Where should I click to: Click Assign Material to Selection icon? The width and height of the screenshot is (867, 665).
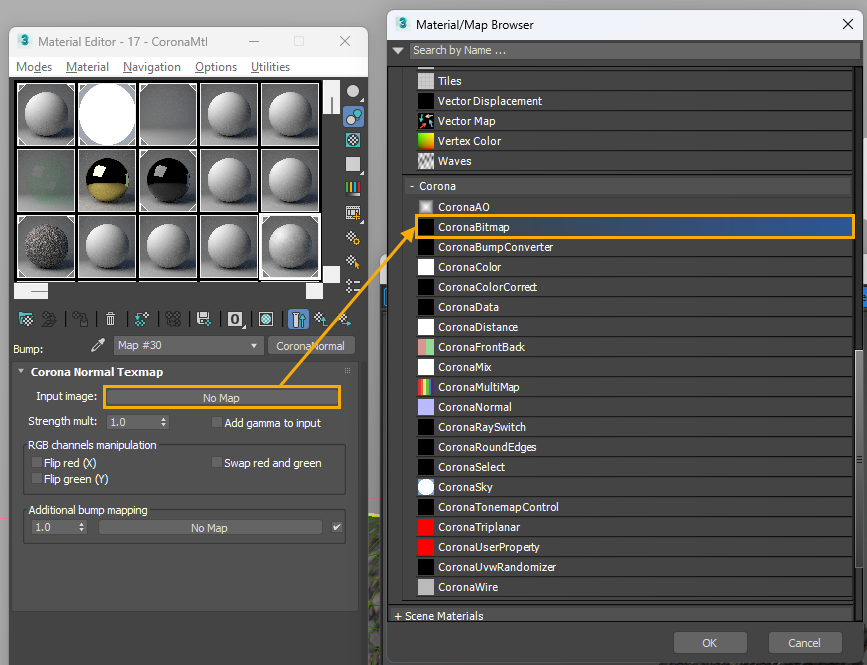pos(80,319)
